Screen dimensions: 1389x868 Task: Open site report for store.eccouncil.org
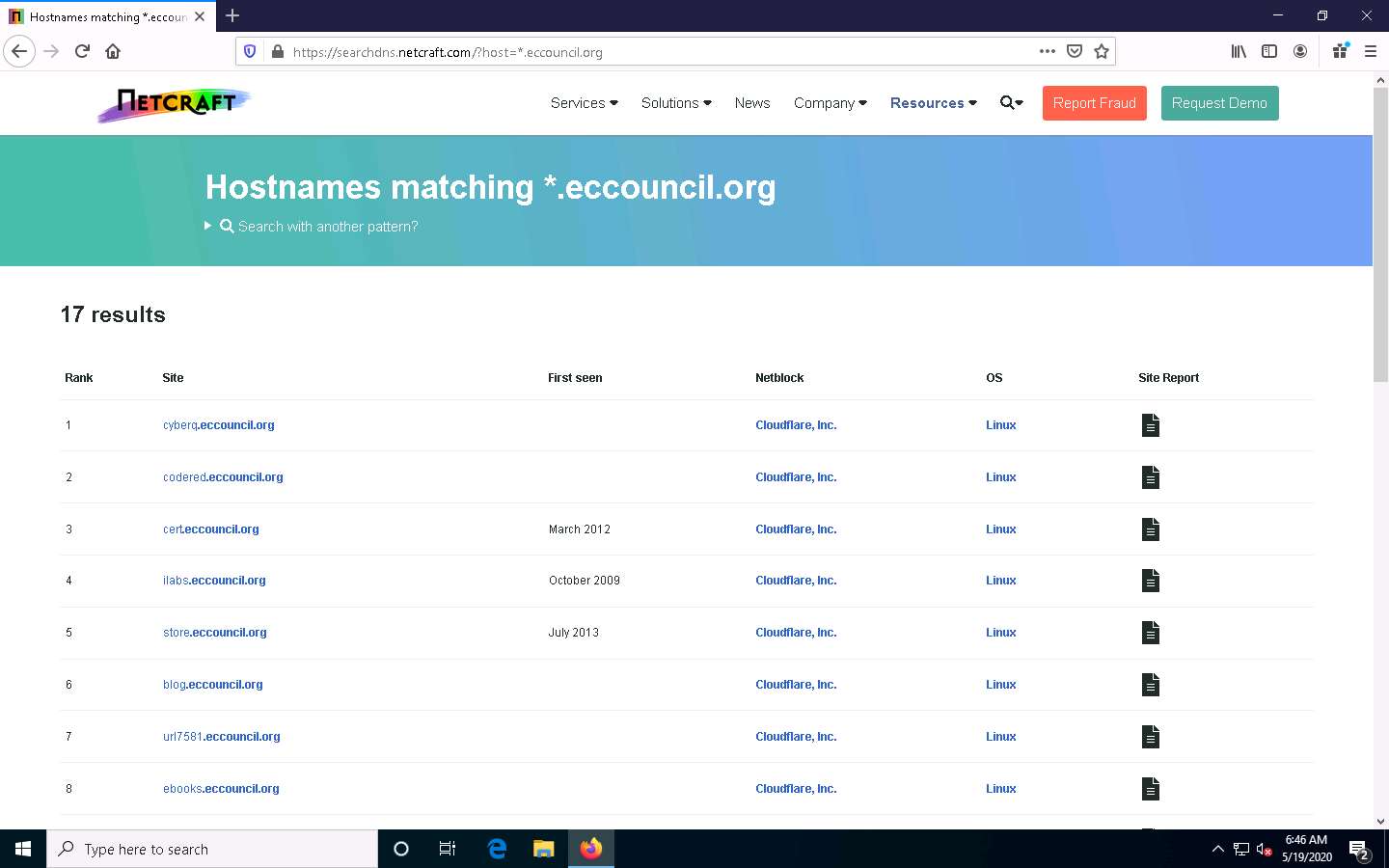click(x=1150, y=633)
